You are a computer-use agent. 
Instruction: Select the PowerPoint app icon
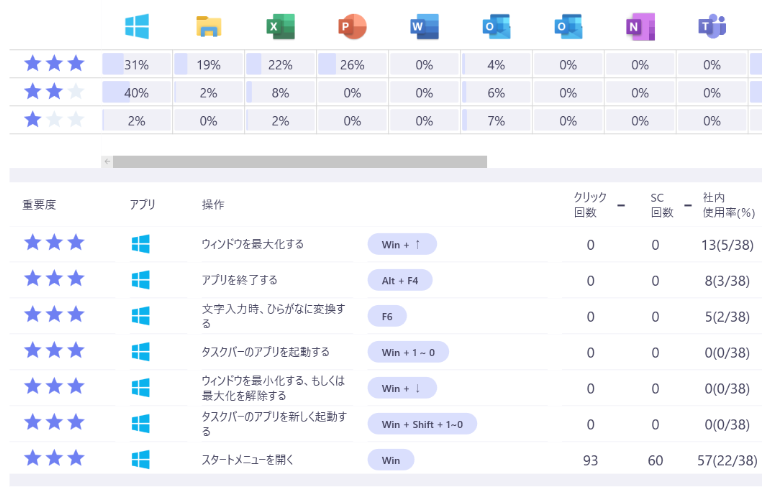tap(353, 27)
